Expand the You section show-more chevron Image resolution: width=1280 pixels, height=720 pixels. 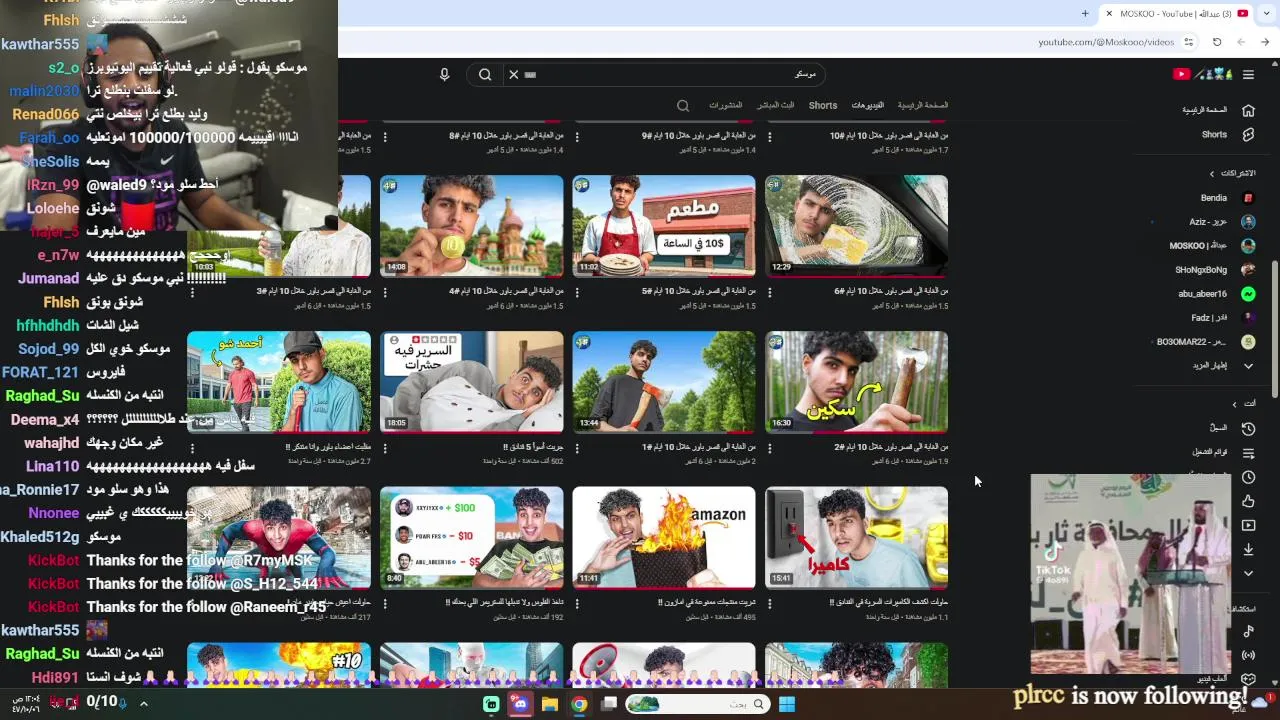[x=1248, y=573]
